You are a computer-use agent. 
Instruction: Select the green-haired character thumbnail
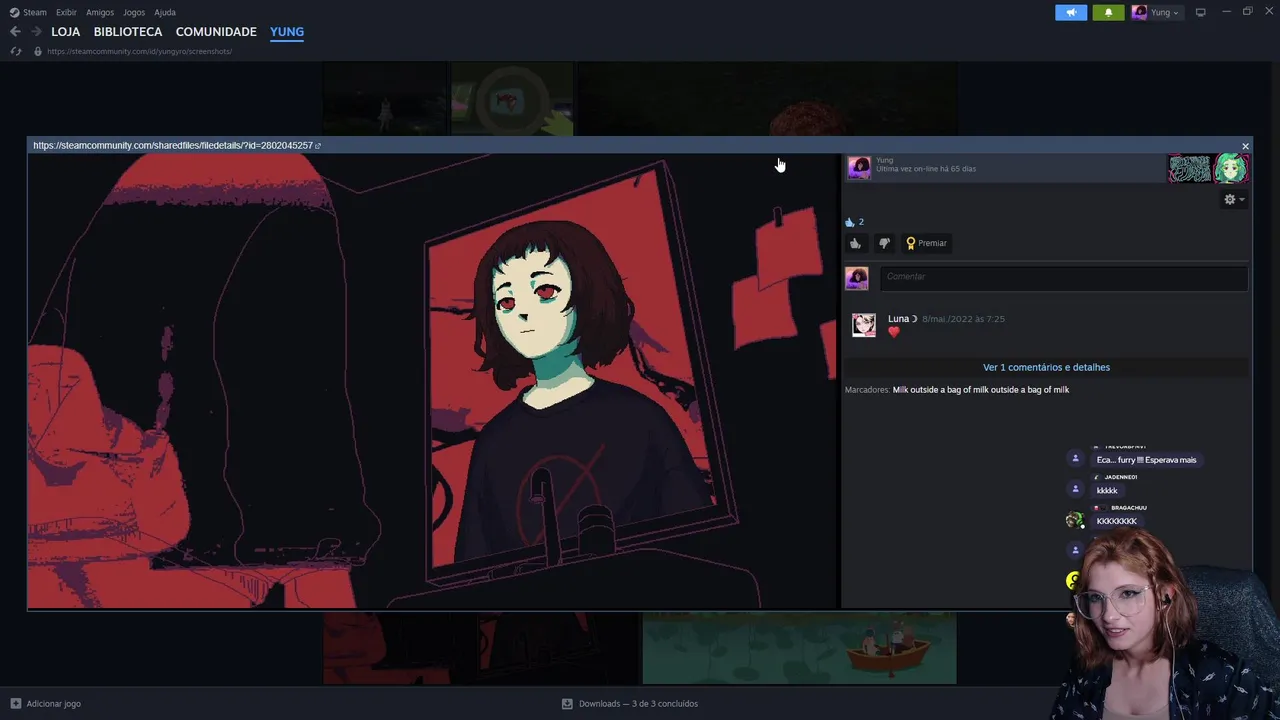click(1230, 168)
